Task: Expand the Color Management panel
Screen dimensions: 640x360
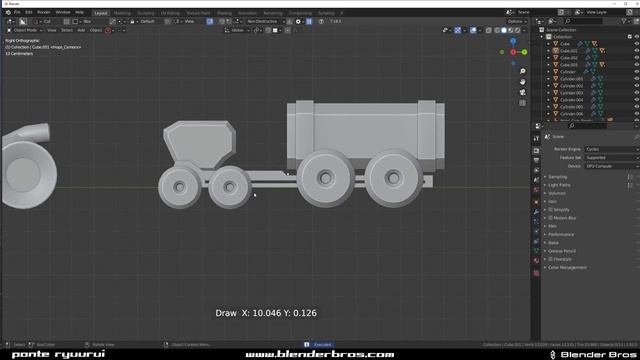Action: [x=567, y=267]
